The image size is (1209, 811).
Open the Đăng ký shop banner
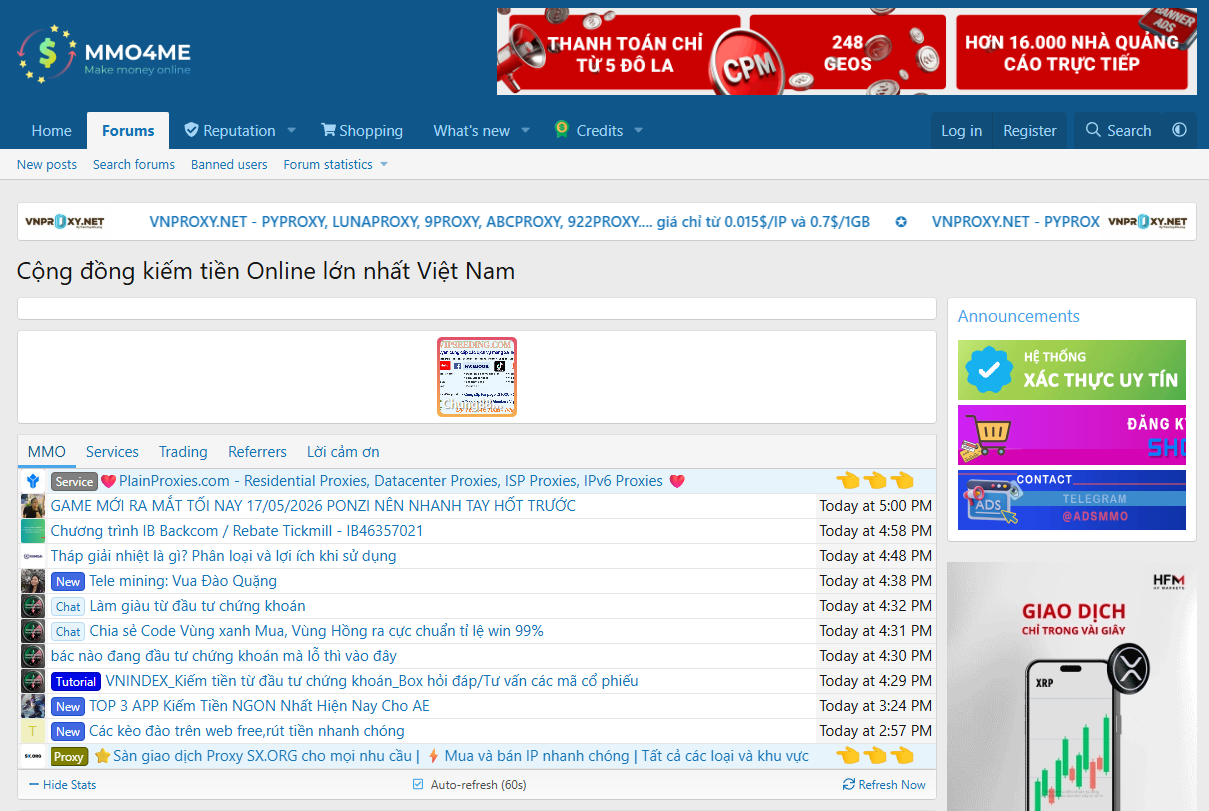[1072, 435]
